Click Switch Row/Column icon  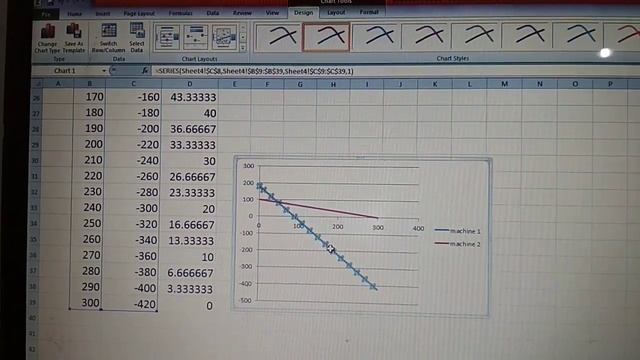tap(109, 38)
